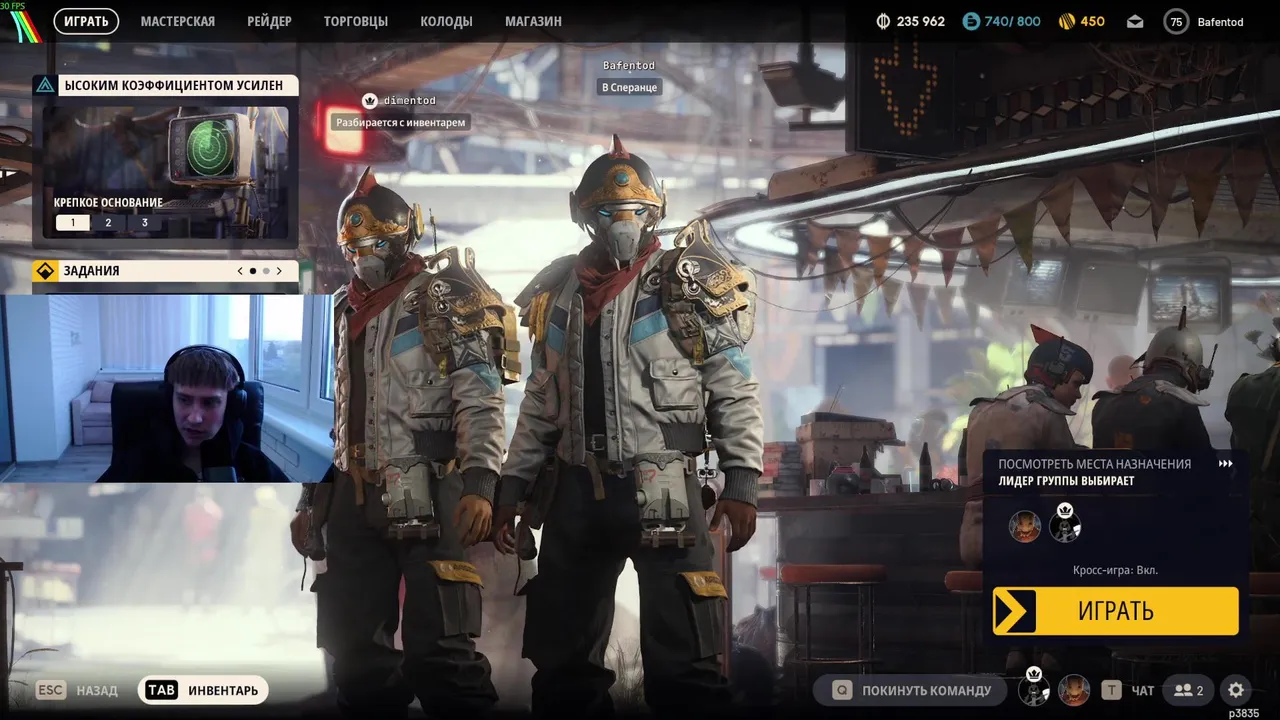Click the webcam overlay of the streamer
The width and height of the screenshot is (1280, 720).
167,389
